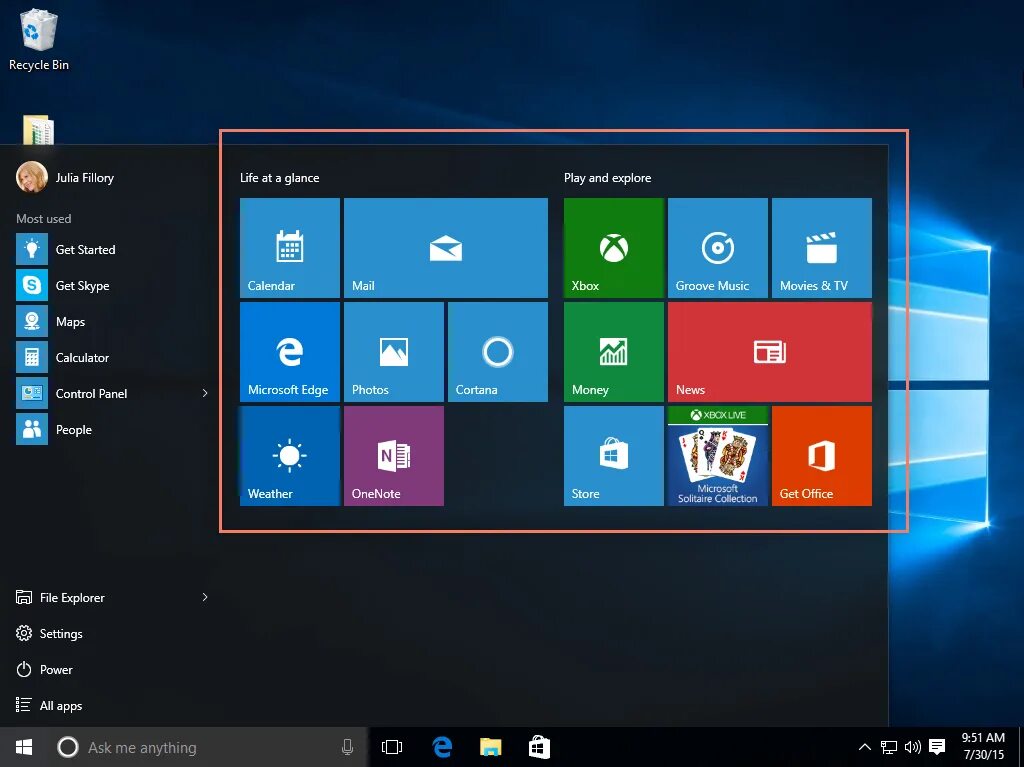Open the Photos app tile
The height and width of the screenshot is (767, 1024).
tap(393, 351)
